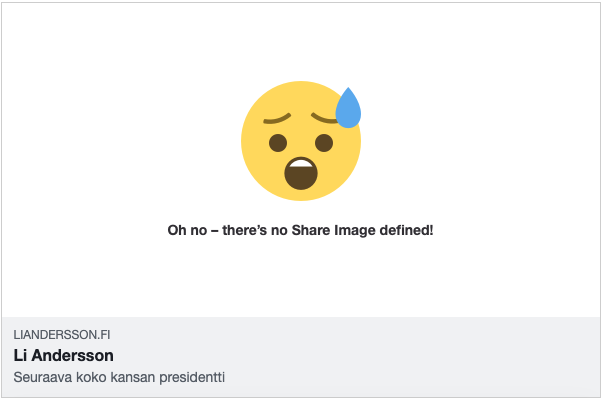Click the white teeth inside emoji mouth
This screenshot has width=601, height=398.
tap(301, 164)
